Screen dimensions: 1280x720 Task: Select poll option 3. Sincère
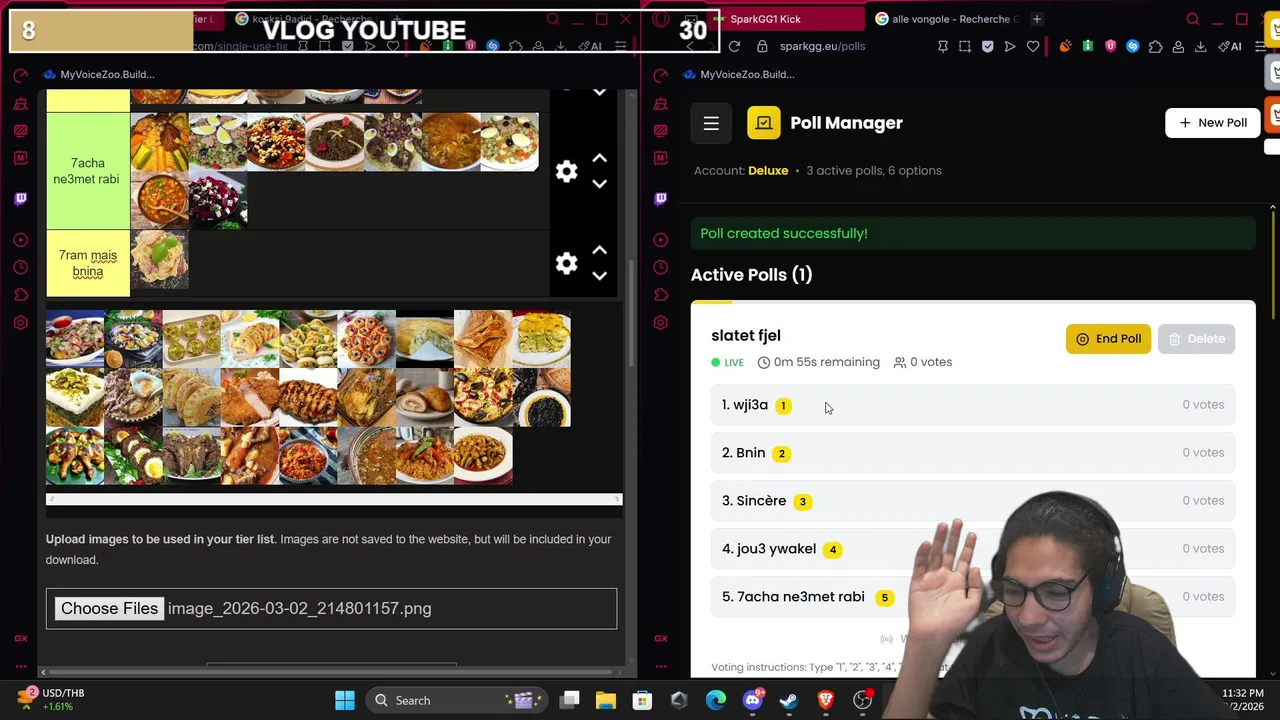point(973,501)
